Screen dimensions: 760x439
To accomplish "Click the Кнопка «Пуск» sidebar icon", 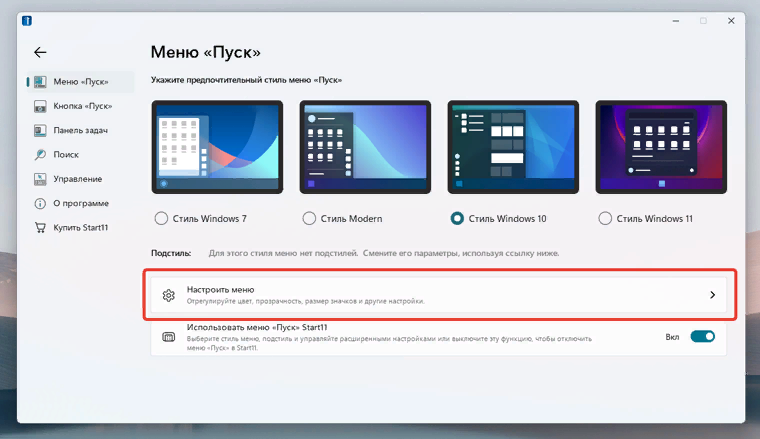I will 40,106.
